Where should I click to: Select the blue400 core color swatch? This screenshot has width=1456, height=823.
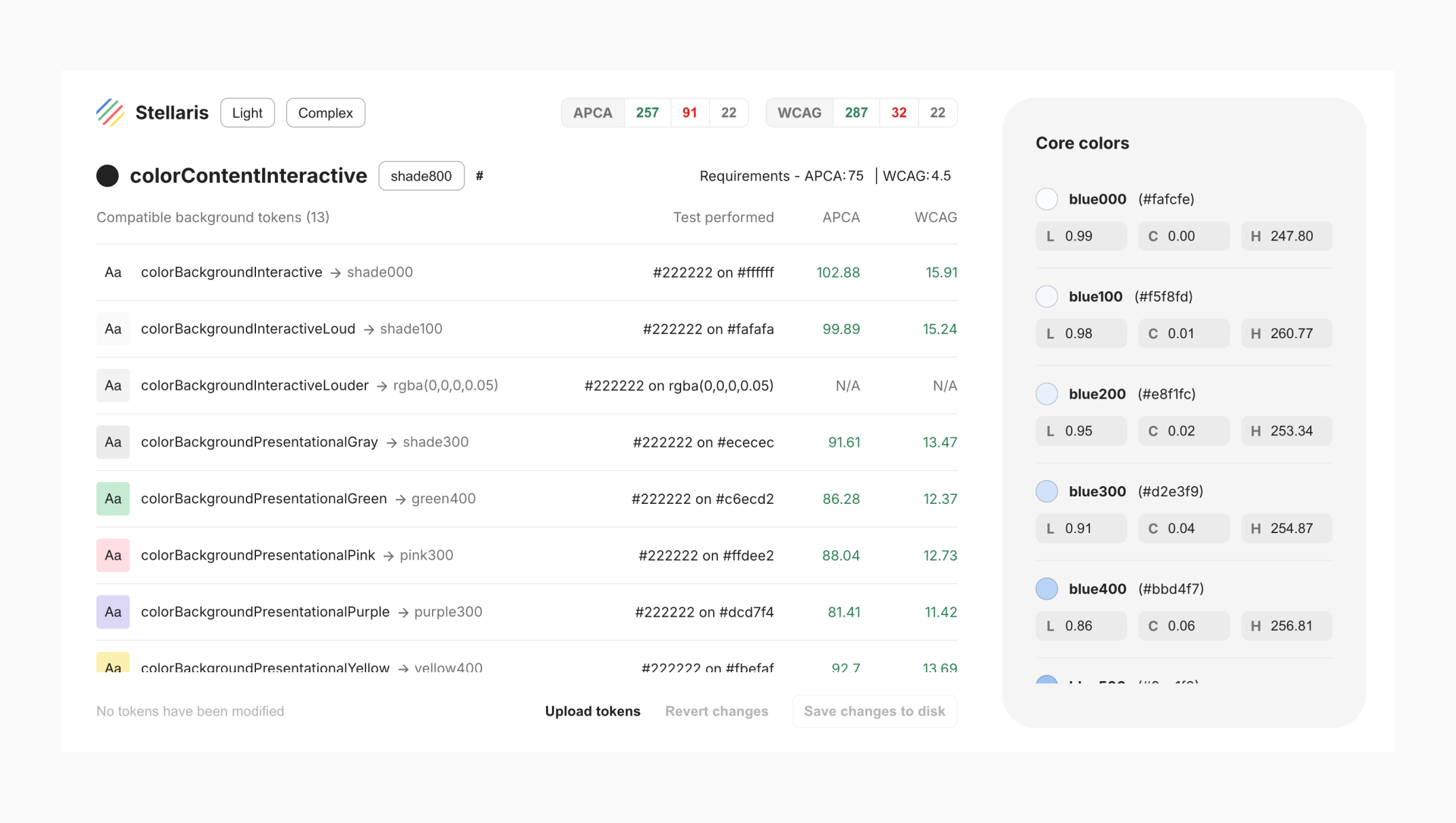1046,589
